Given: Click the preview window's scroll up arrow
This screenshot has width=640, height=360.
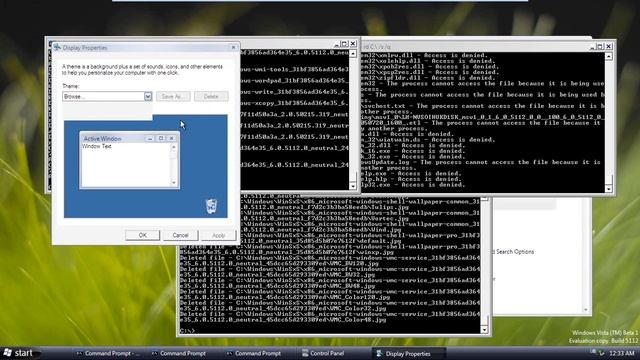Looking at the screenshot, I should (174, 147).
